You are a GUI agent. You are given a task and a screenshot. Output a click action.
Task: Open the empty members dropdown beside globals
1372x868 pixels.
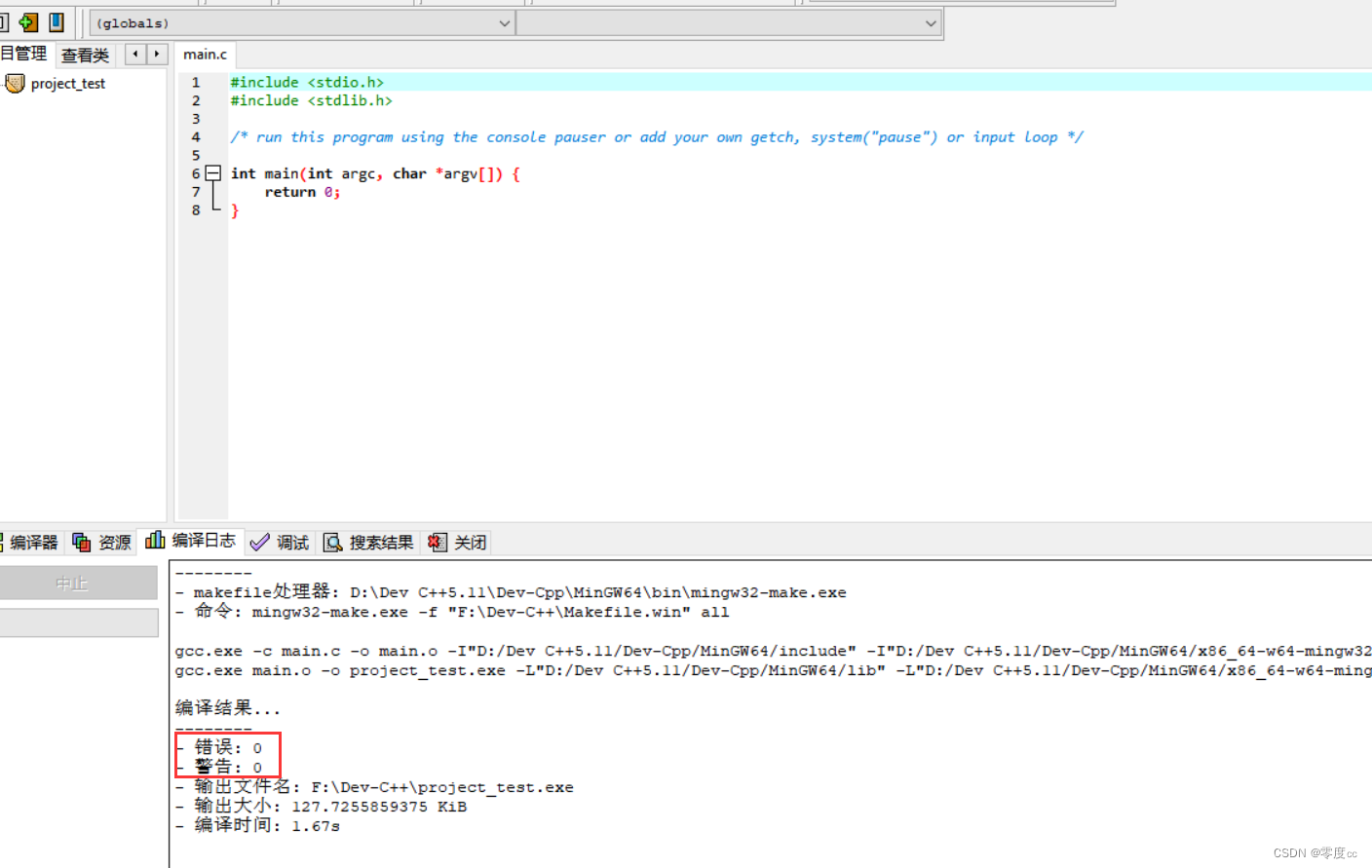729,23
